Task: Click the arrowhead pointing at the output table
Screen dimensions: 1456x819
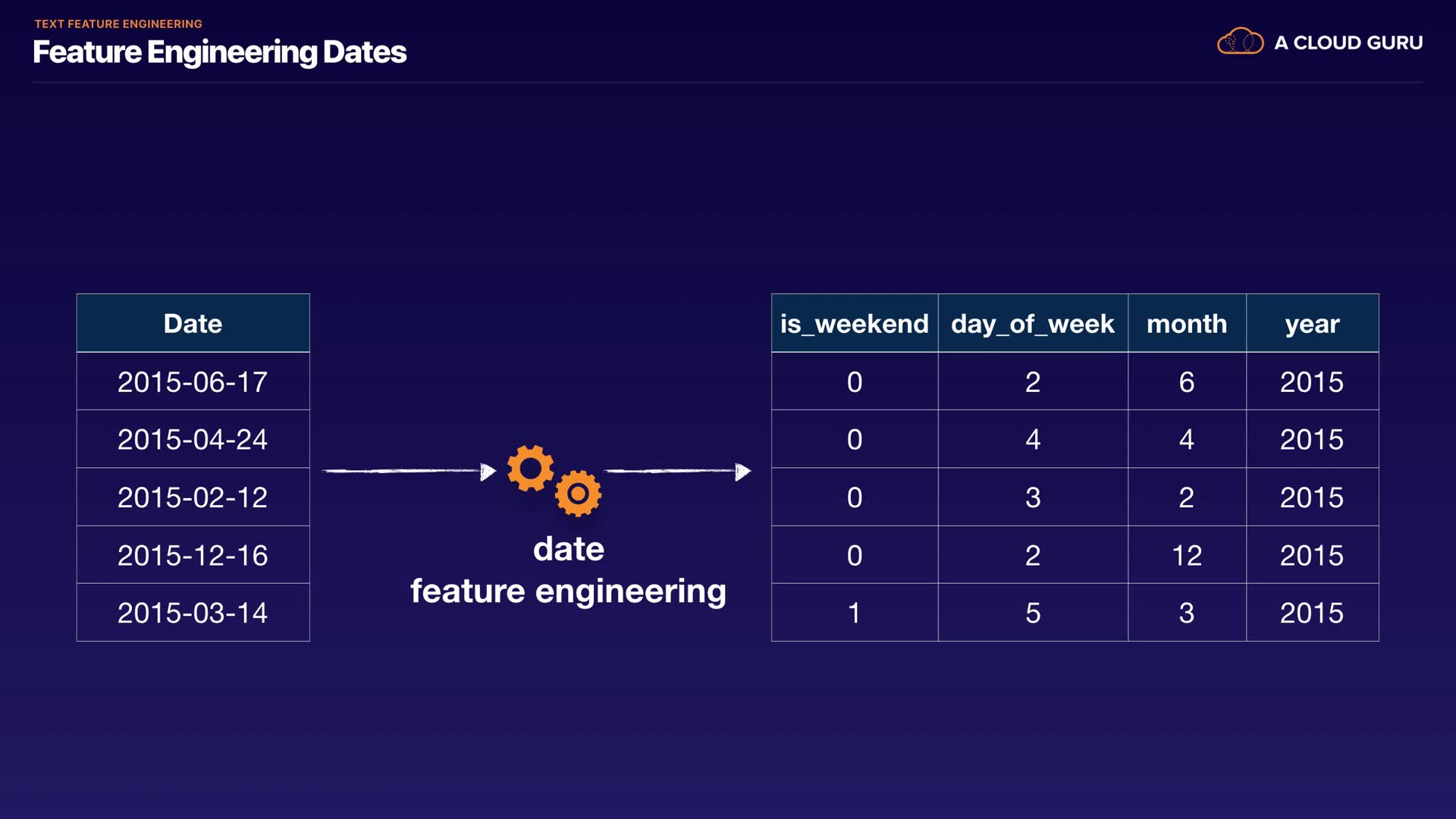Action: (742, 472)
